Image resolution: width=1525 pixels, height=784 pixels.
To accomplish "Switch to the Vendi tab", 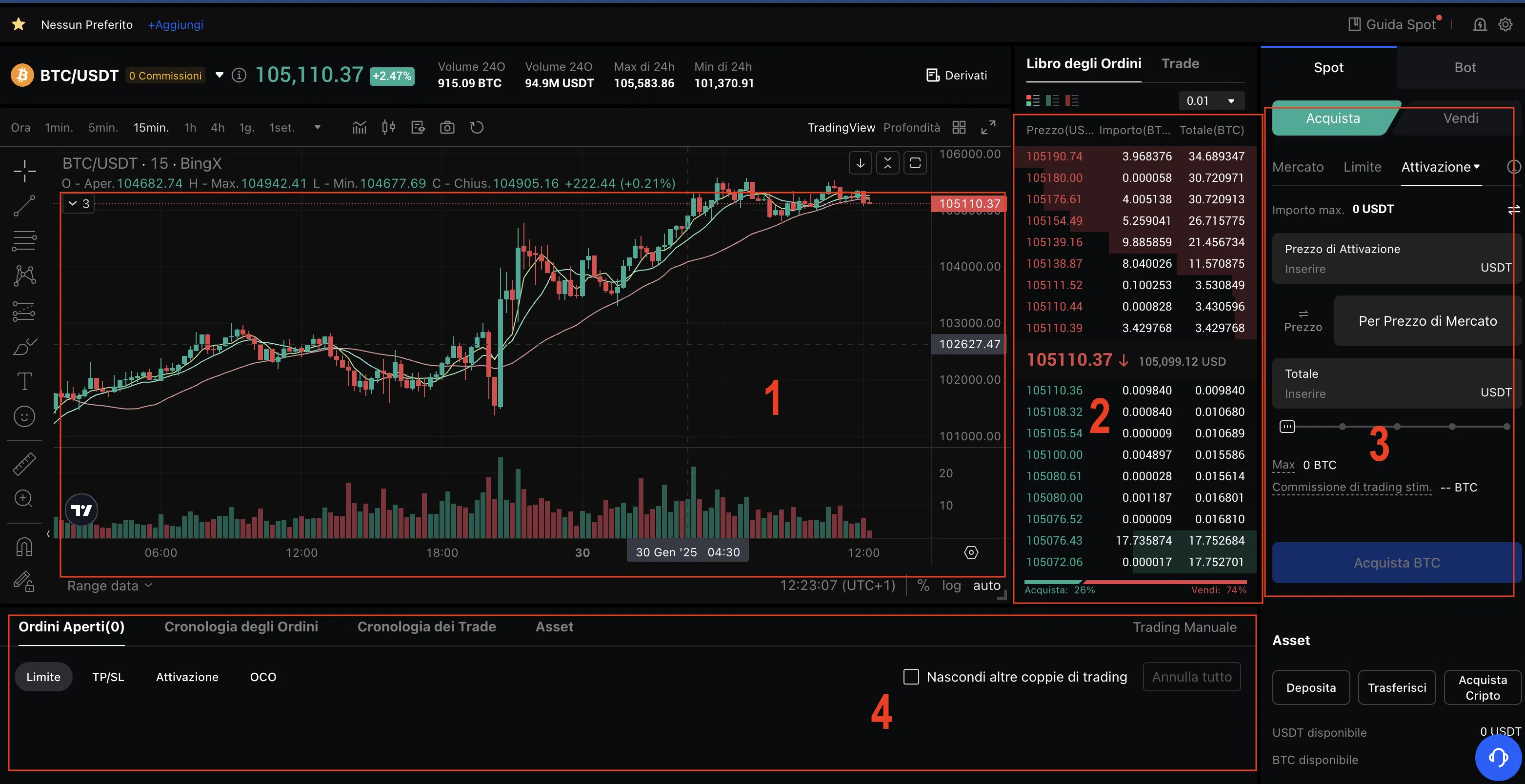I will pos(1460,118).
